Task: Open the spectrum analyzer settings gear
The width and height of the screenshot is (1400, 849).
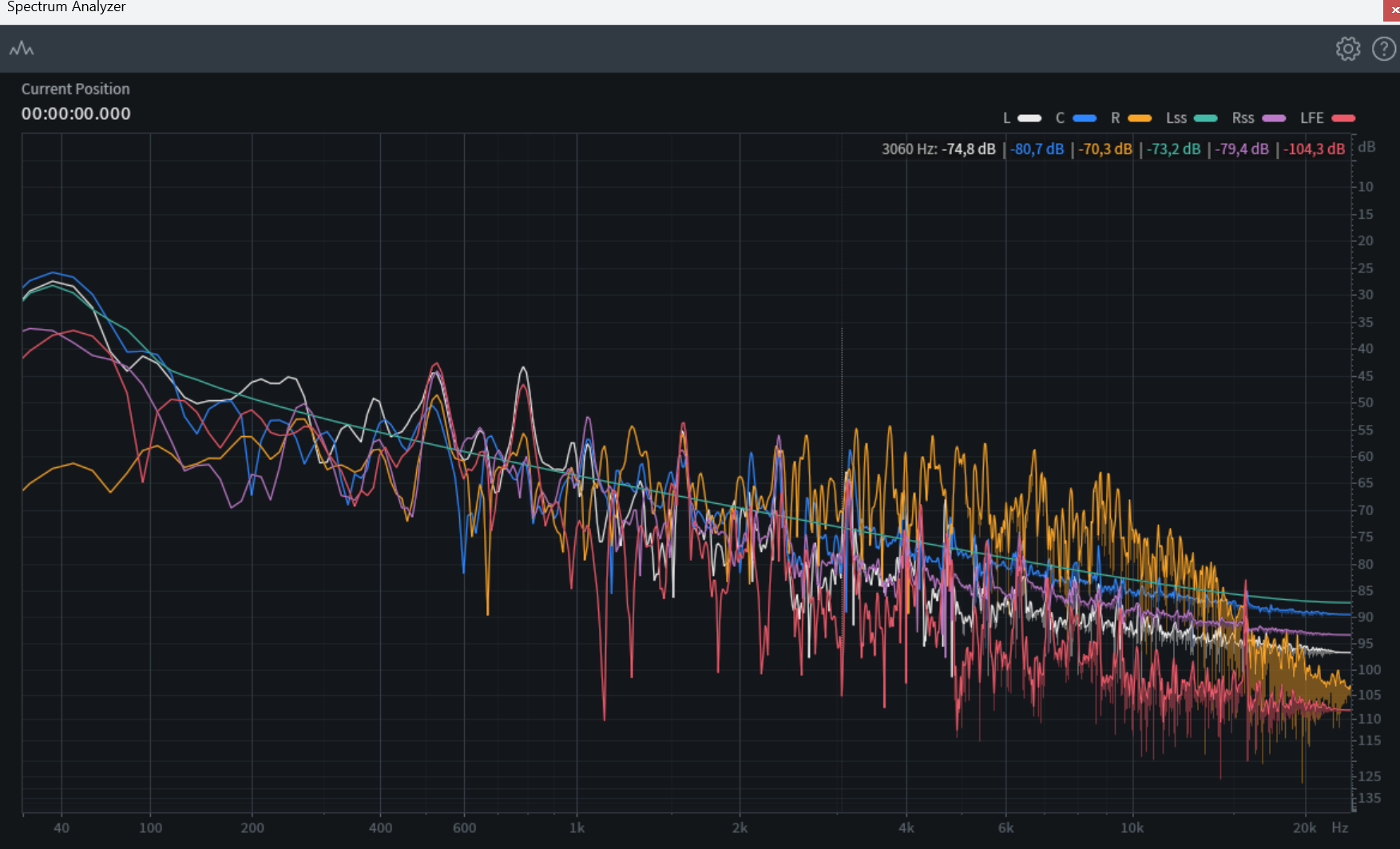Action: [1348, 49]
